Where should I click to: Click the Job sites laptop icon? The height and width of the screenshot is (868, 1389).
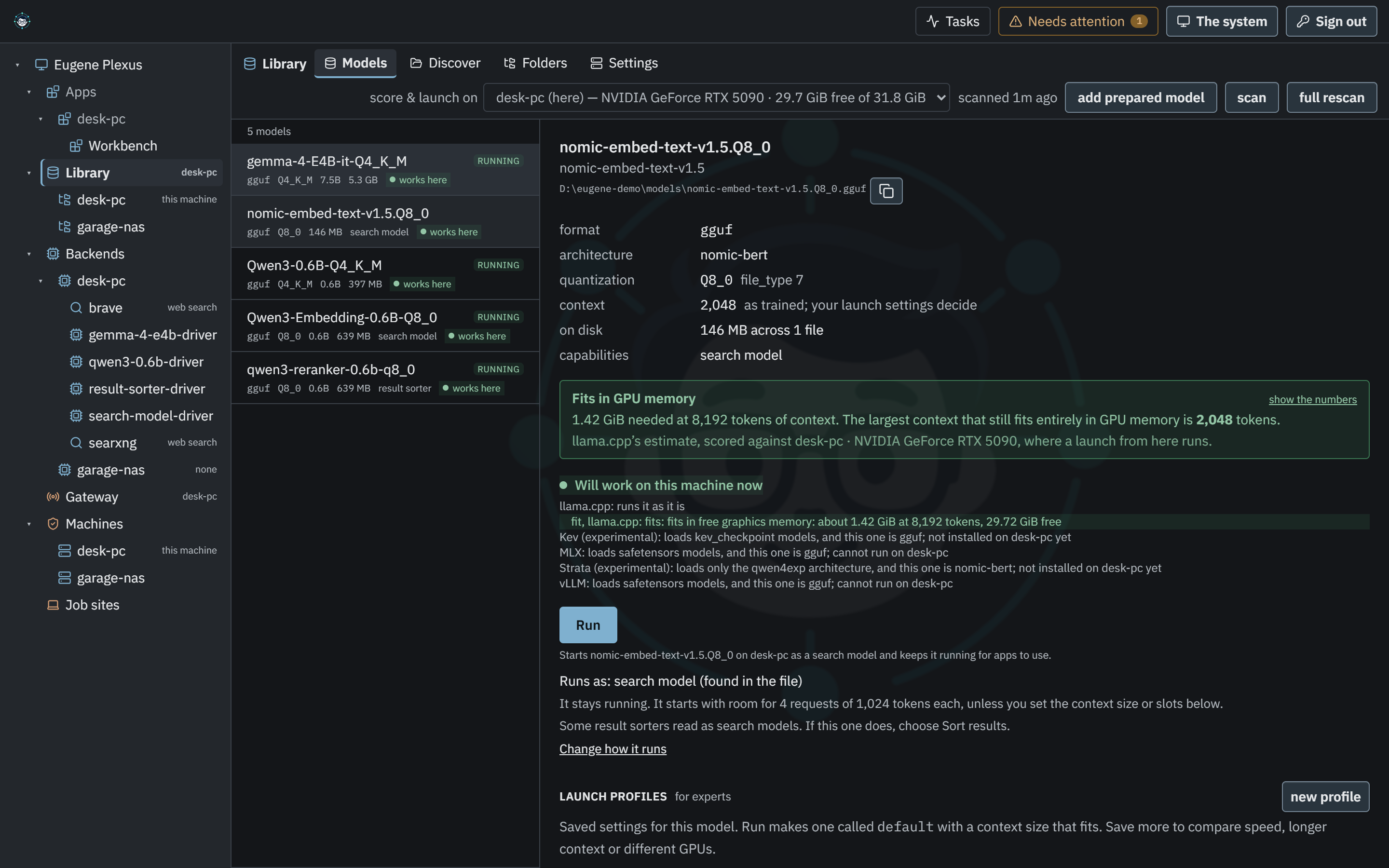point(53,605)
